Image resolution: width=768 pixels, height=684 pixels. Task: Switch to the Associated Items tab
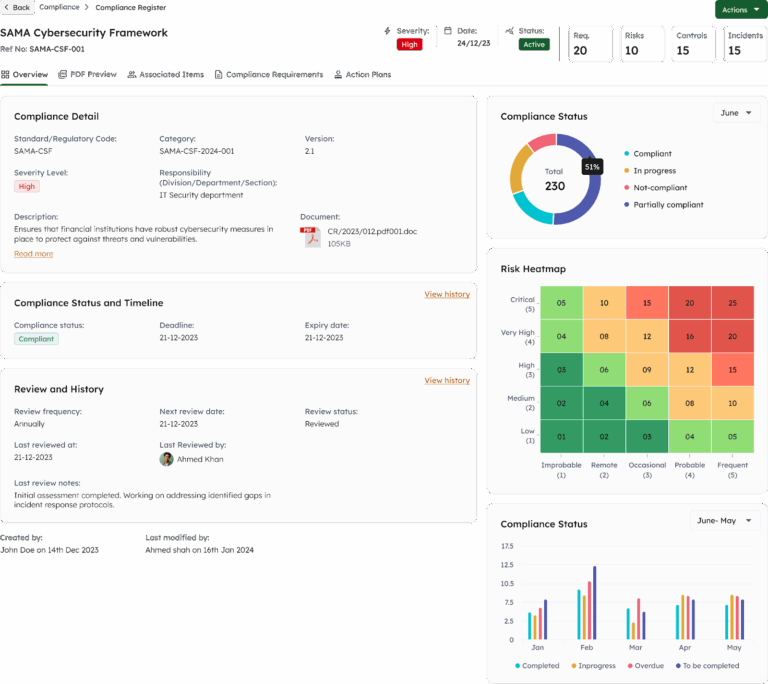(x=166, y=74)
